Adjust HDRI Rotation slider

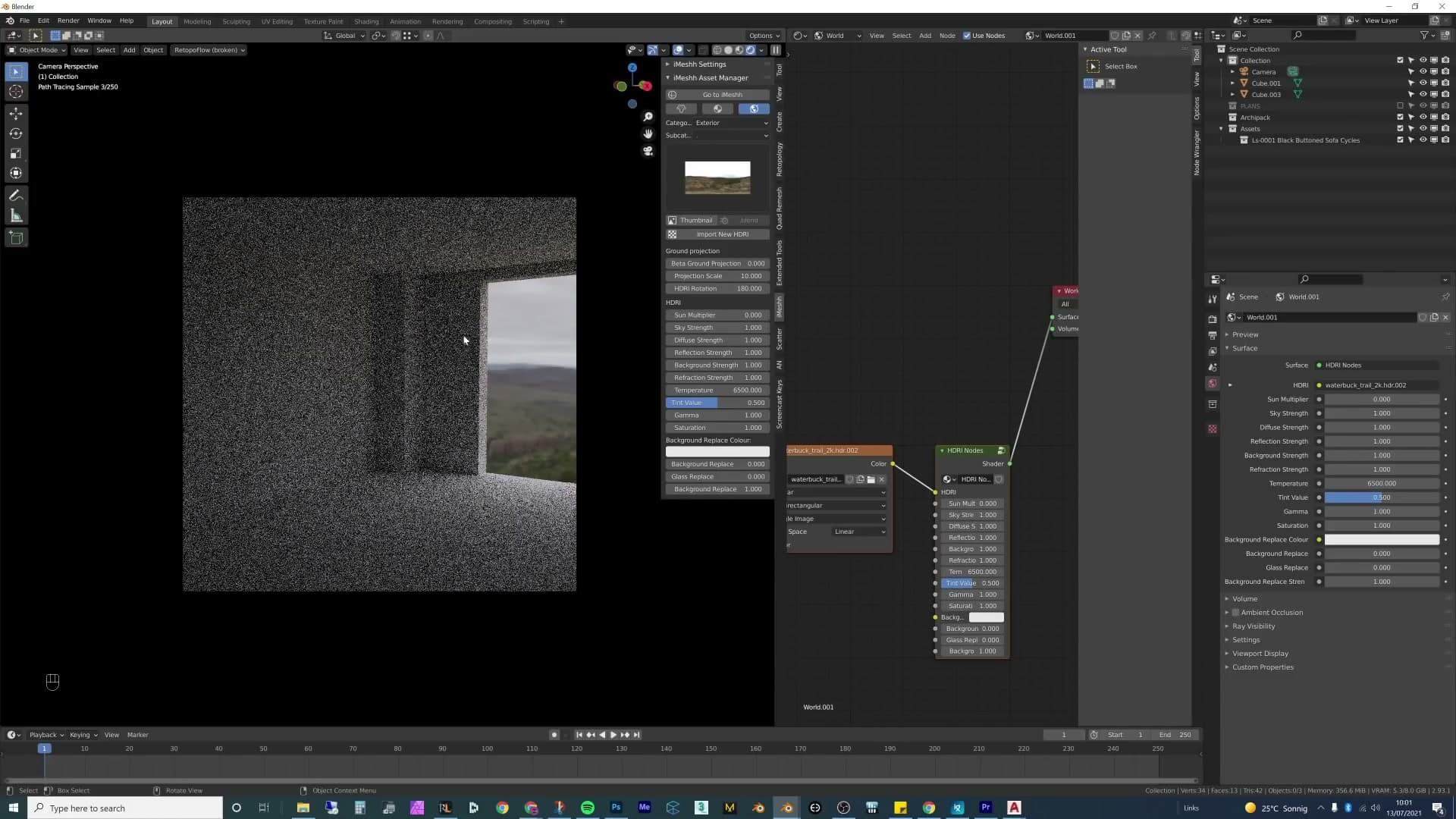coord(717,289)
